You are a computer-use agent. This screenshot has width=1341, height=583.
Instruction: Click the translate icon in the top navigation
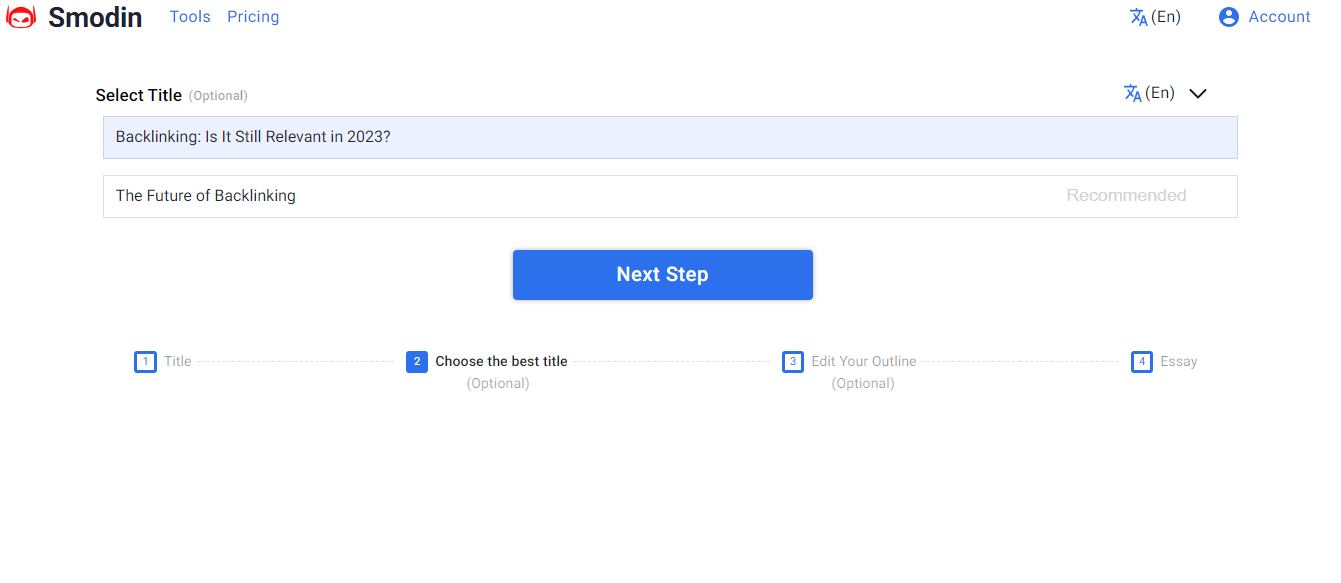point(1138,17)
